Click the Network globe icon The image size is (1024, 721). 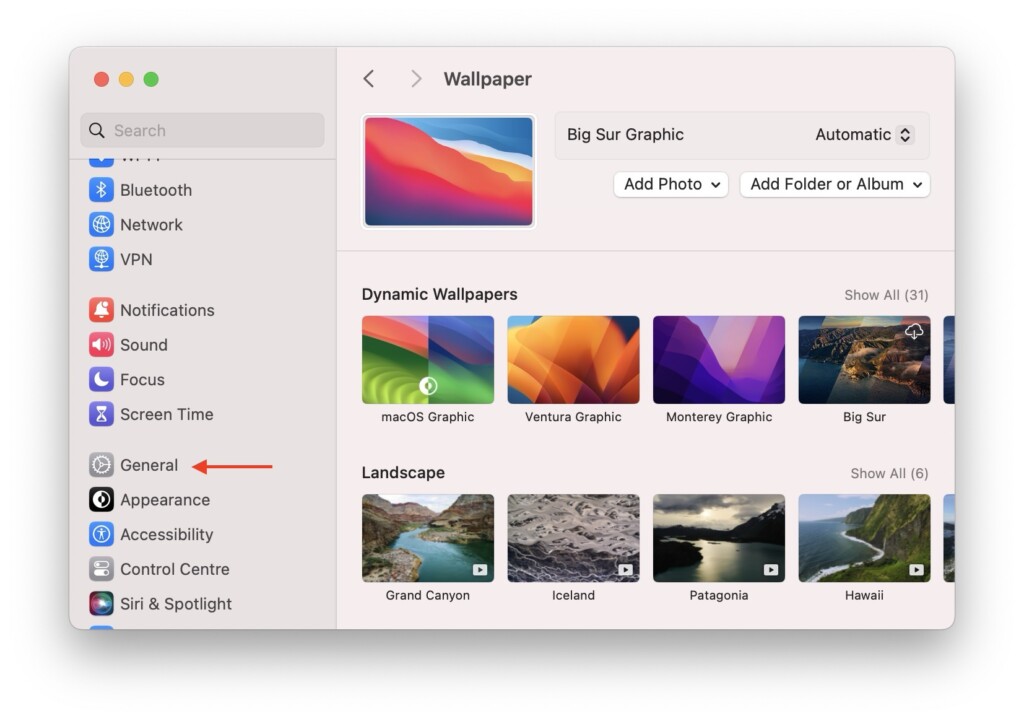point(101,225)
